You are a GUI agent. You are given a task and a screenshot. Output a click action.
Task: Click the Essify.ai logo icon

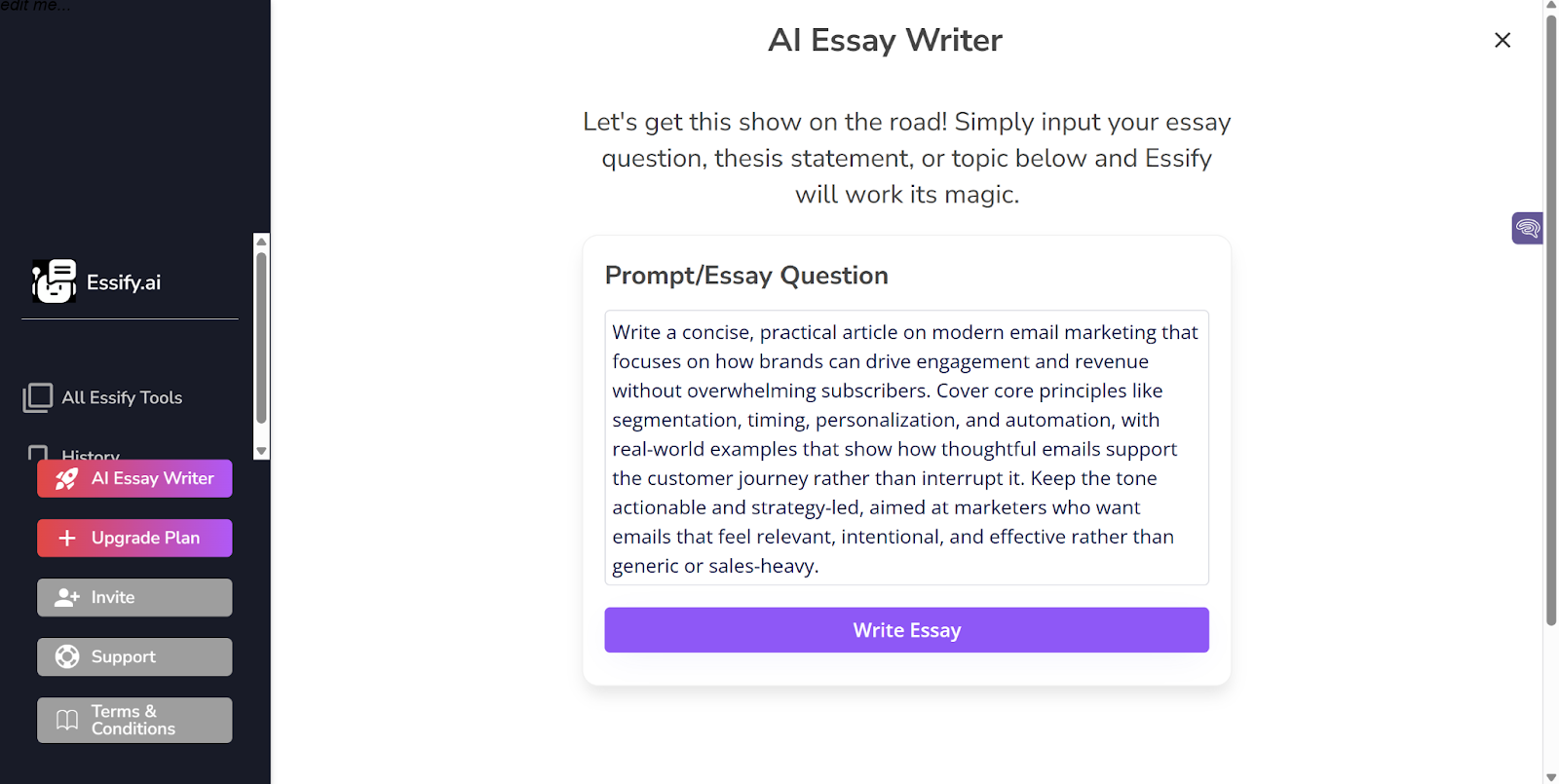pyautogui.click(x=54, y=281)
